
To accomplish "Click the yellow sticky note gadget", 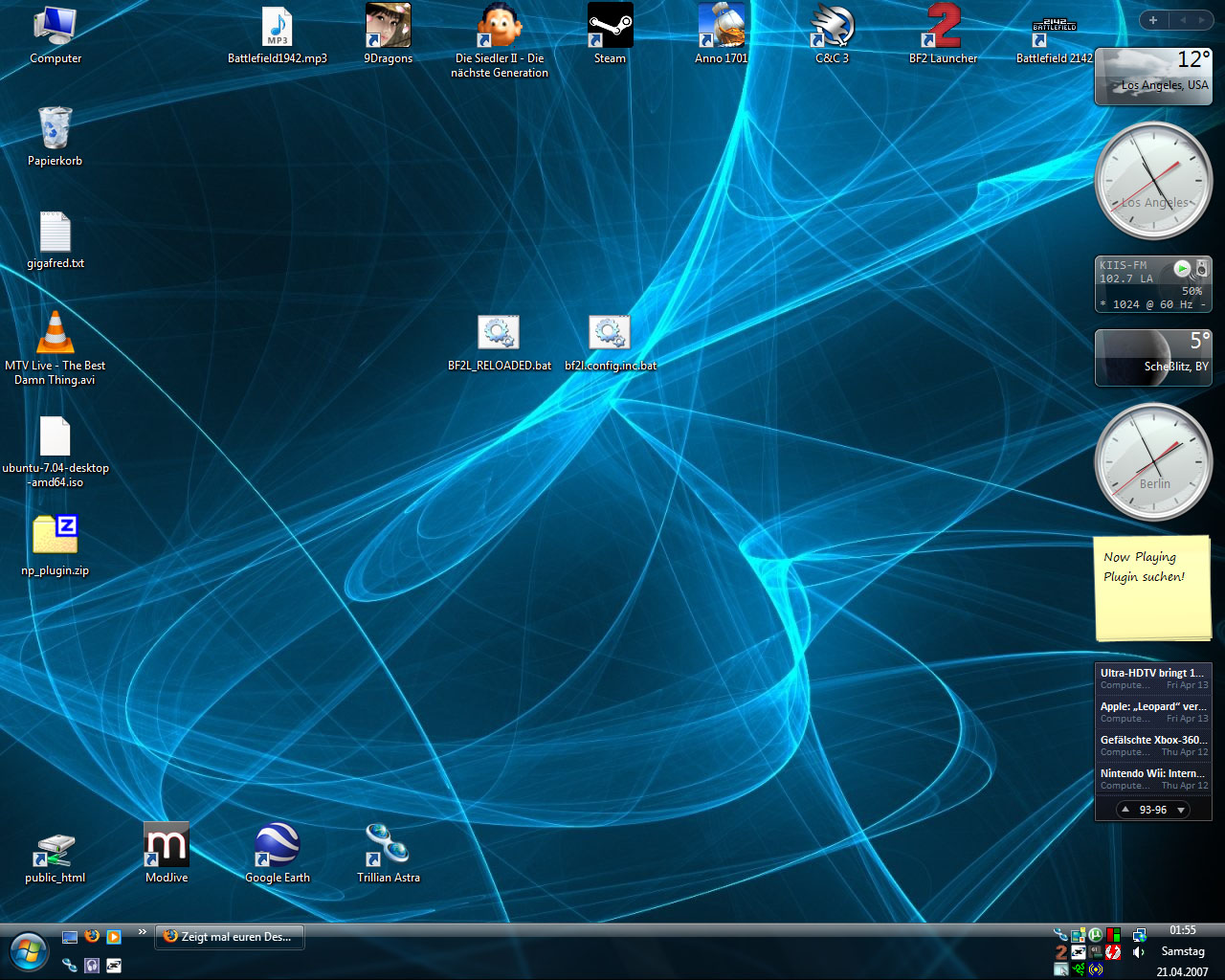I will (1153, 588).
